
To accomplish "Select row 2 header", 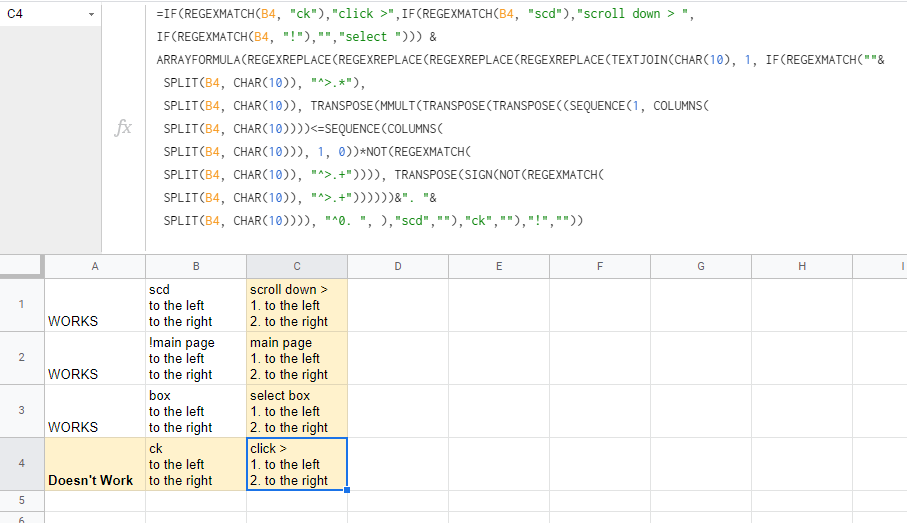I will click(x=22, y=358).
